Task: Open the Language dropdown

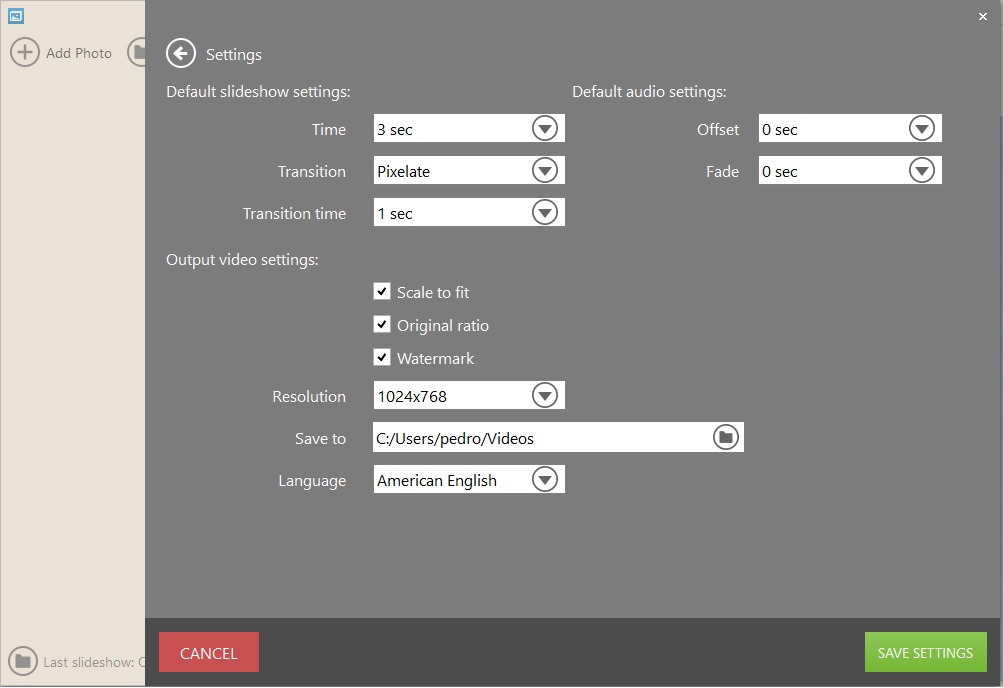Action: click(544, 480)
